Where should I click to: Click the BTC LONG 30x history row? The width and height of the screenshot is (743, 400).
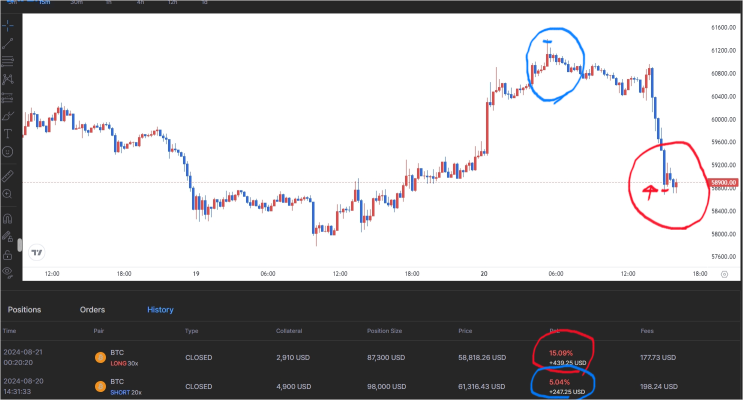pyautogui.click(x=372, y=357)
